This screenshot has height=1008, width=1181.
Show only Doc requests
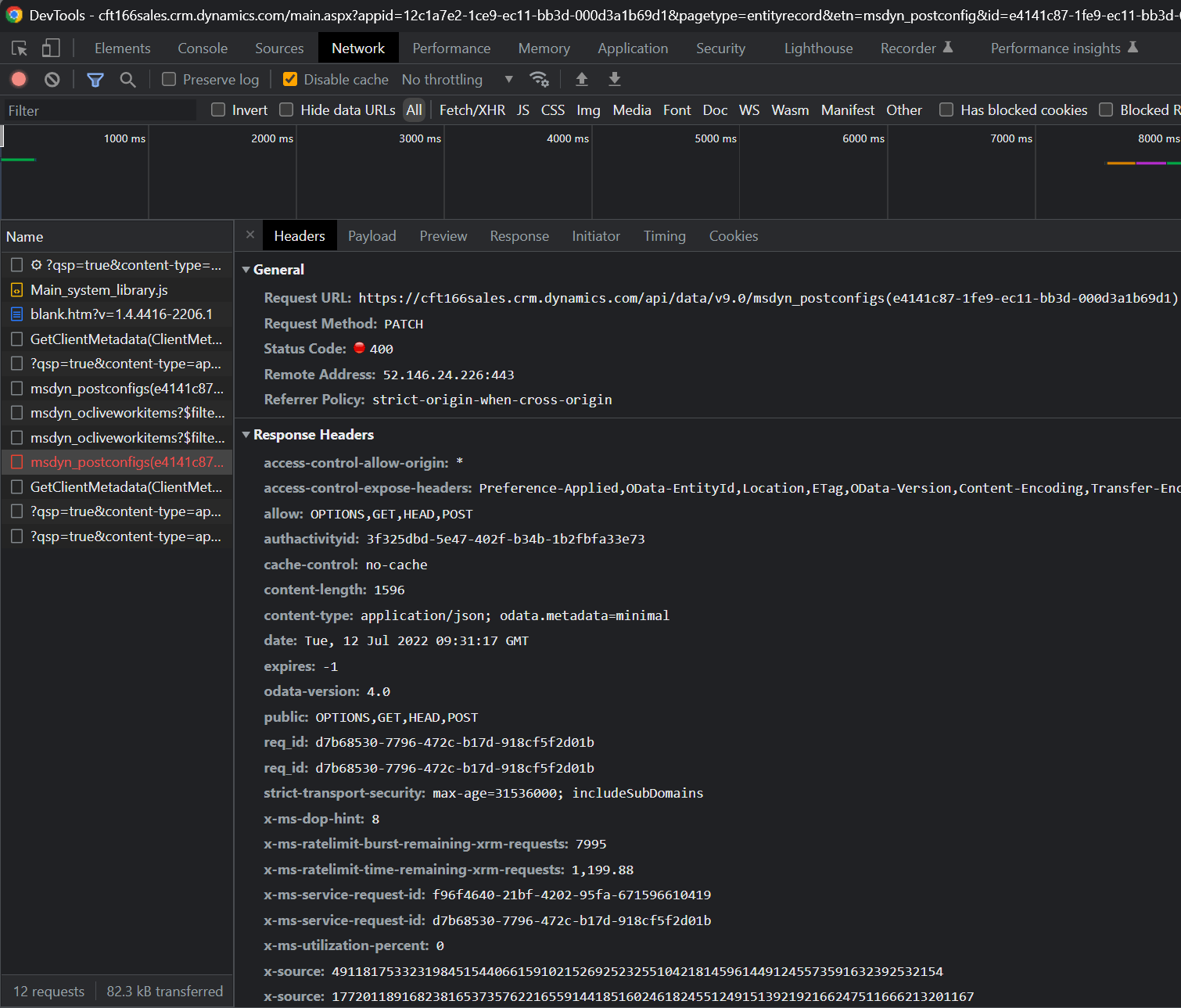[x=715, y=110]
